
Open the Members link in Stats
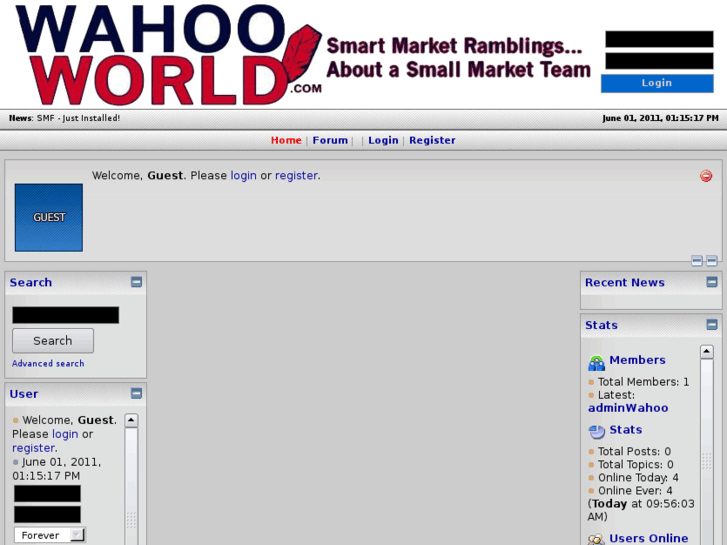pos(637,360)
